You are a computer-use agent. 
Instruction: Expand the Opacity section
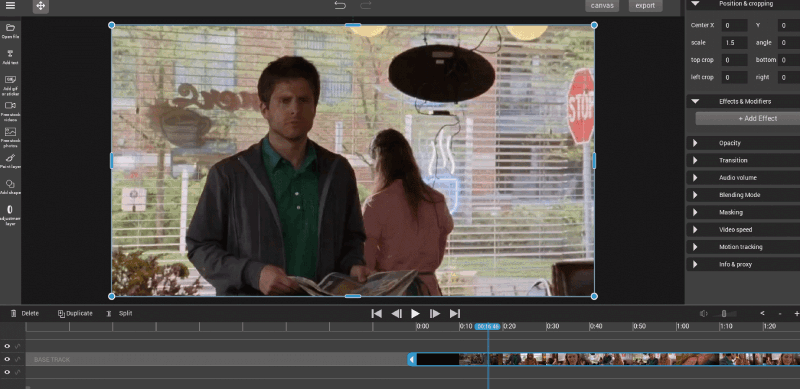click(743, 143)
